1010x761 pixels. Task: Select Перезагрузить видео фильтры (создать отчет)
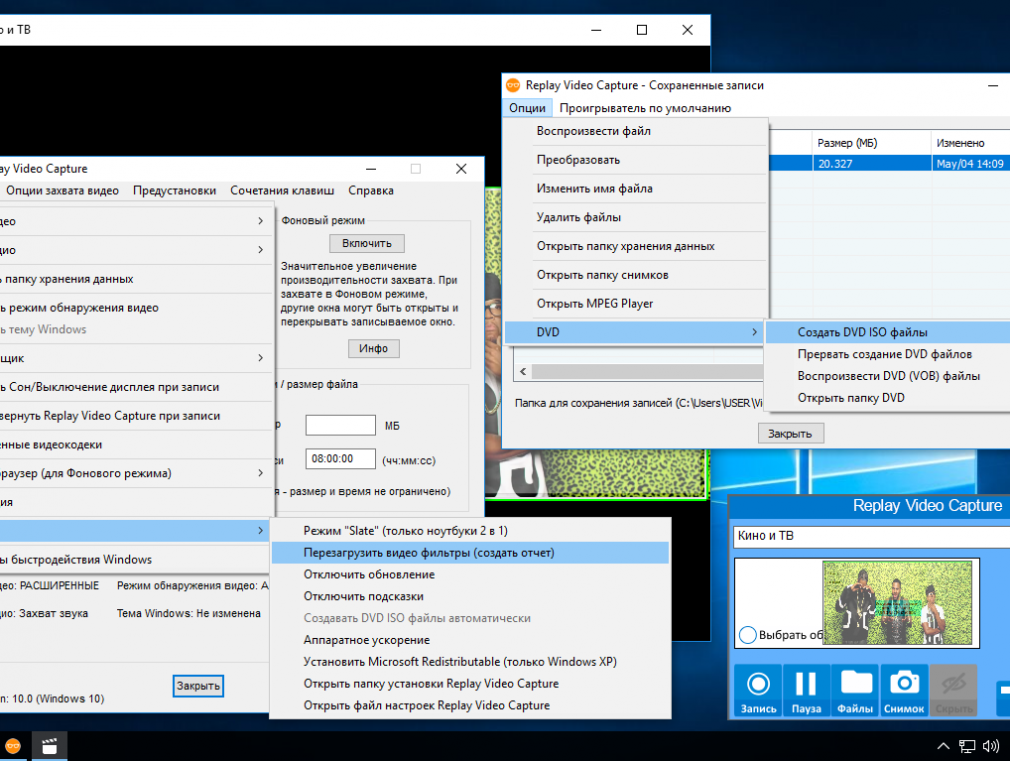470,553
